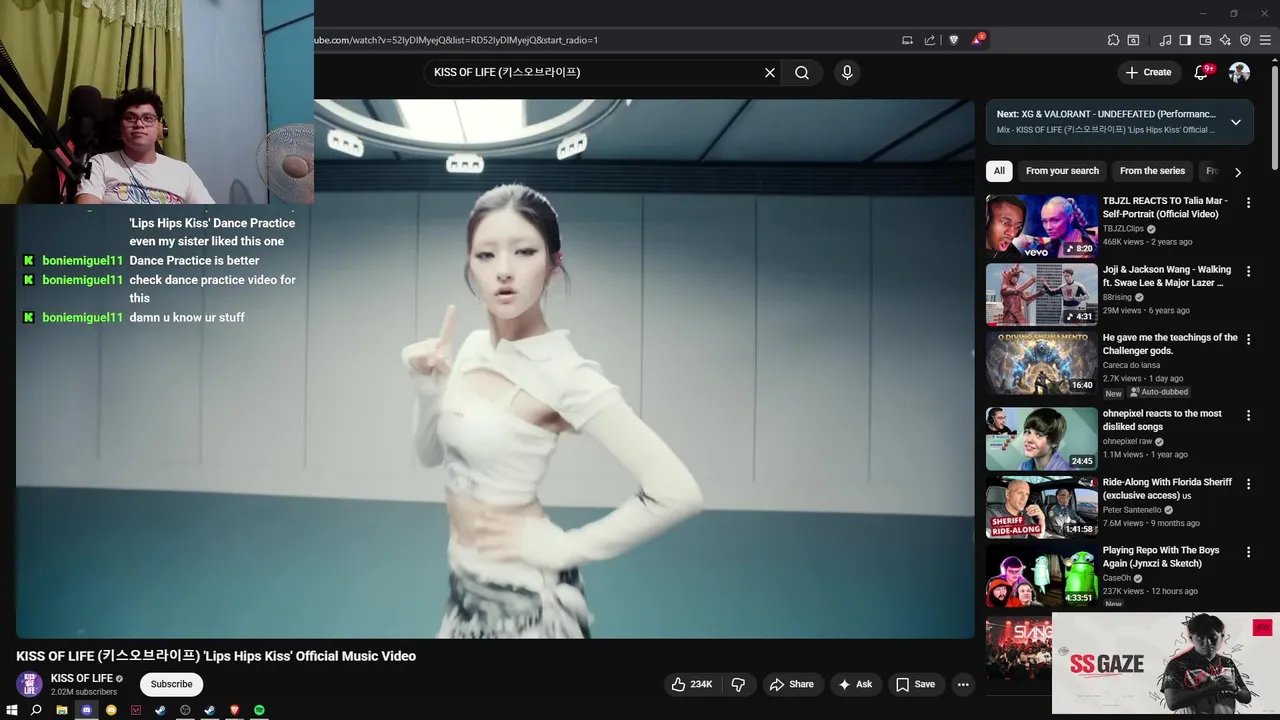This screenshot has width=1280, height=720.
Task: Like the video with 234K likes
Action: pyautogui.click(x=692, y=684)
